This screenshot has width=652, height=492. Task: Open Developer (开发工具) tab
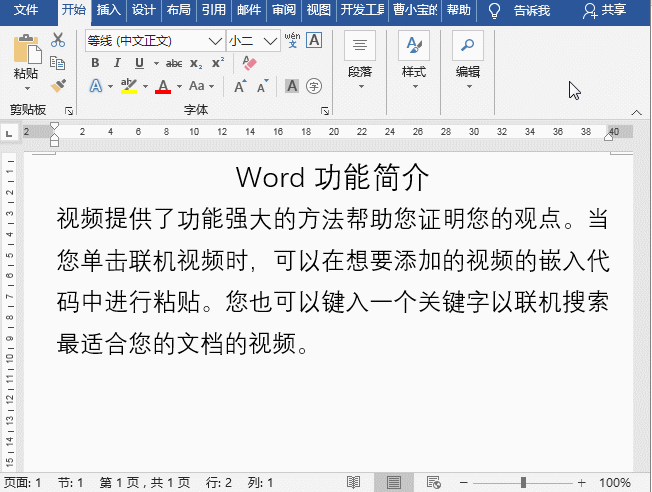[362, 10]
